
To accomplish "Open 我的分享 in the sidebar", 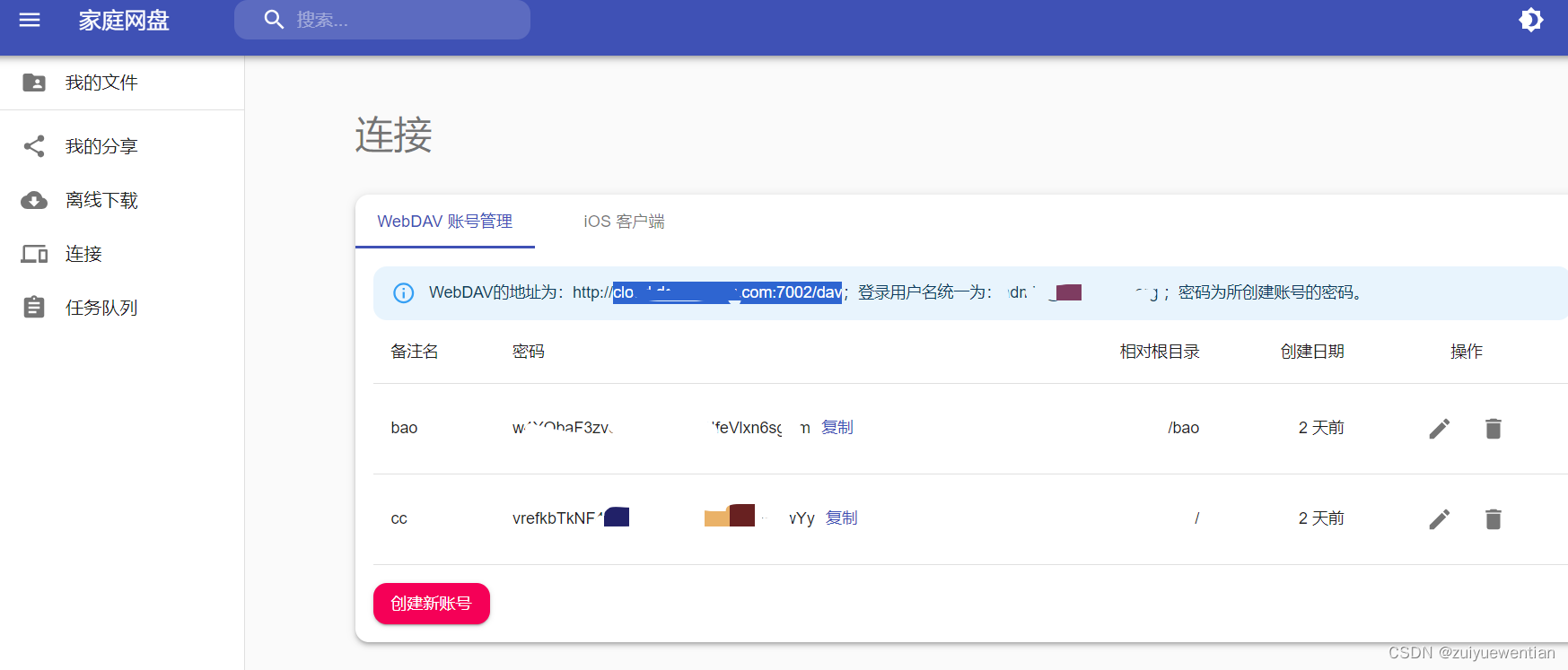I will point(122,146).
